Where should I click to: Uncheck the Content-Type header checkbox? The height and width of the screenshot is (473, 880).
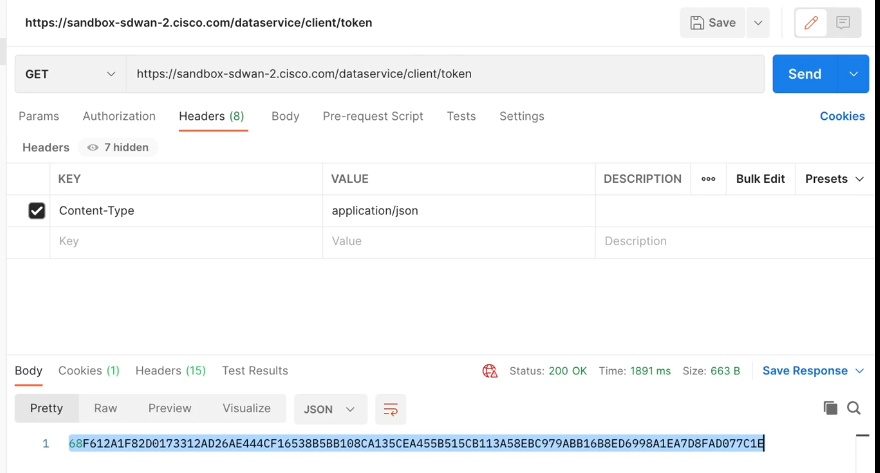pos(36,210)
